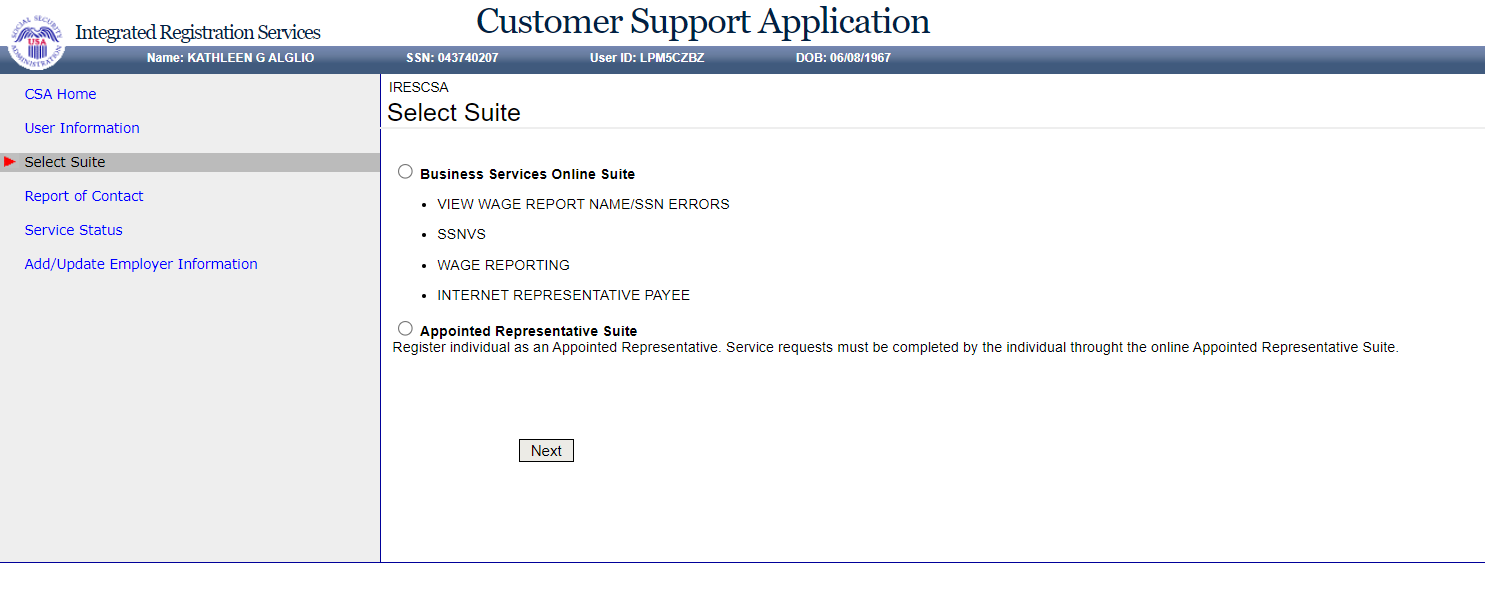The width and height of the screenshot is (1485, 594).
Task: Click the SSNVS list item
Action: coord(461,234)
